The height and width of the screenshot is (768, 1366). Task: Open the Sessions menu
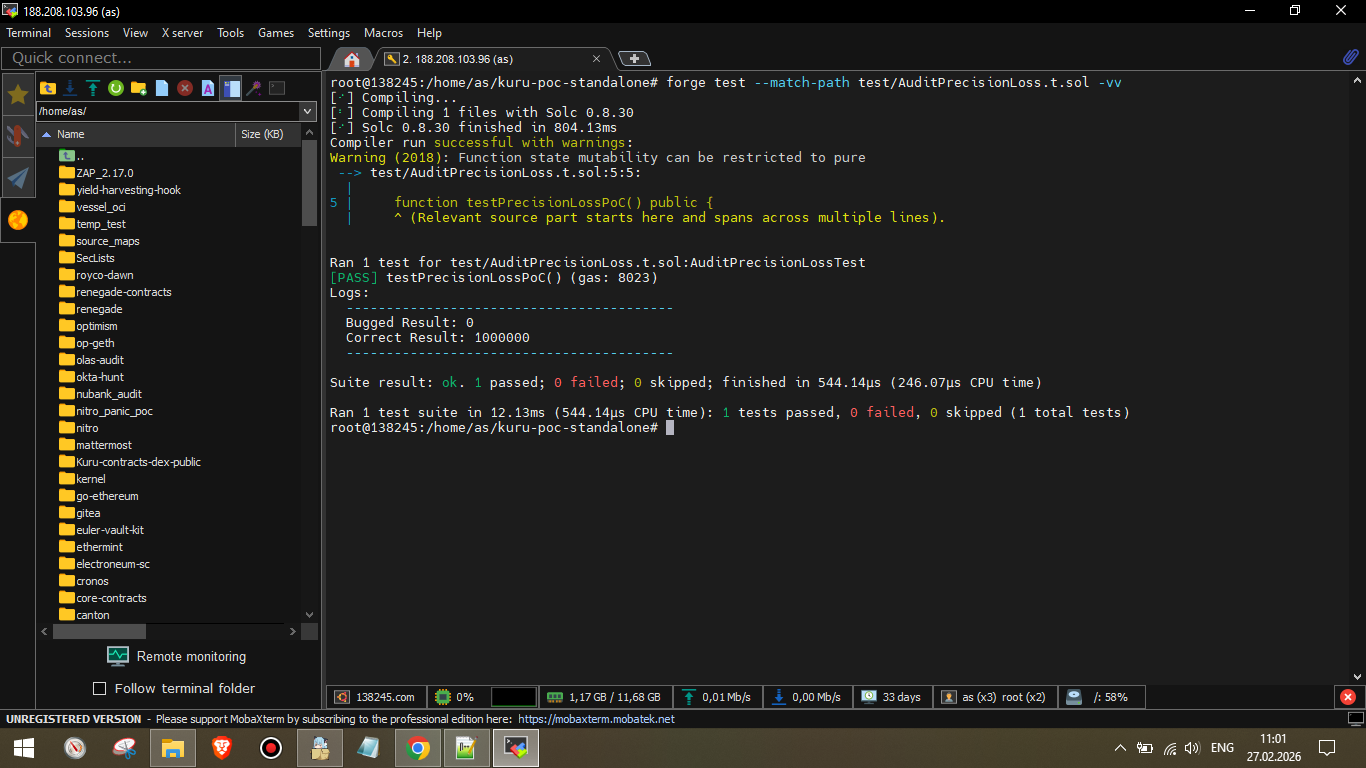(87, 33)
